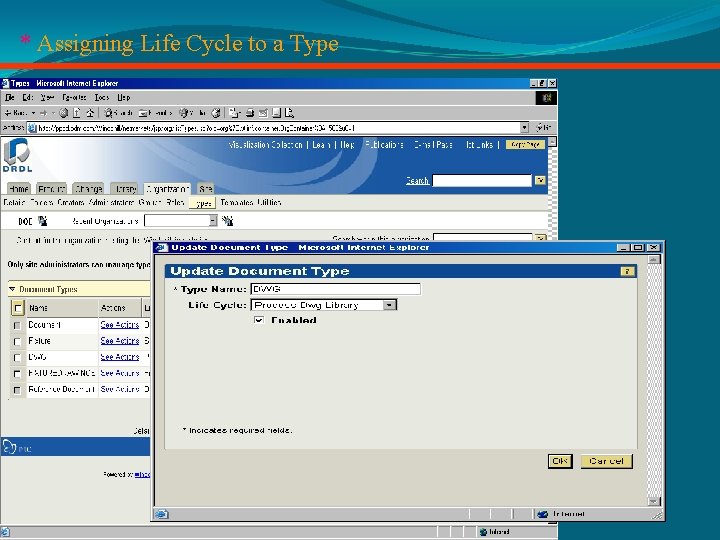Click the Print toolbar icon
This screenshot has width=720, height=540.
[x=250, y=113]
